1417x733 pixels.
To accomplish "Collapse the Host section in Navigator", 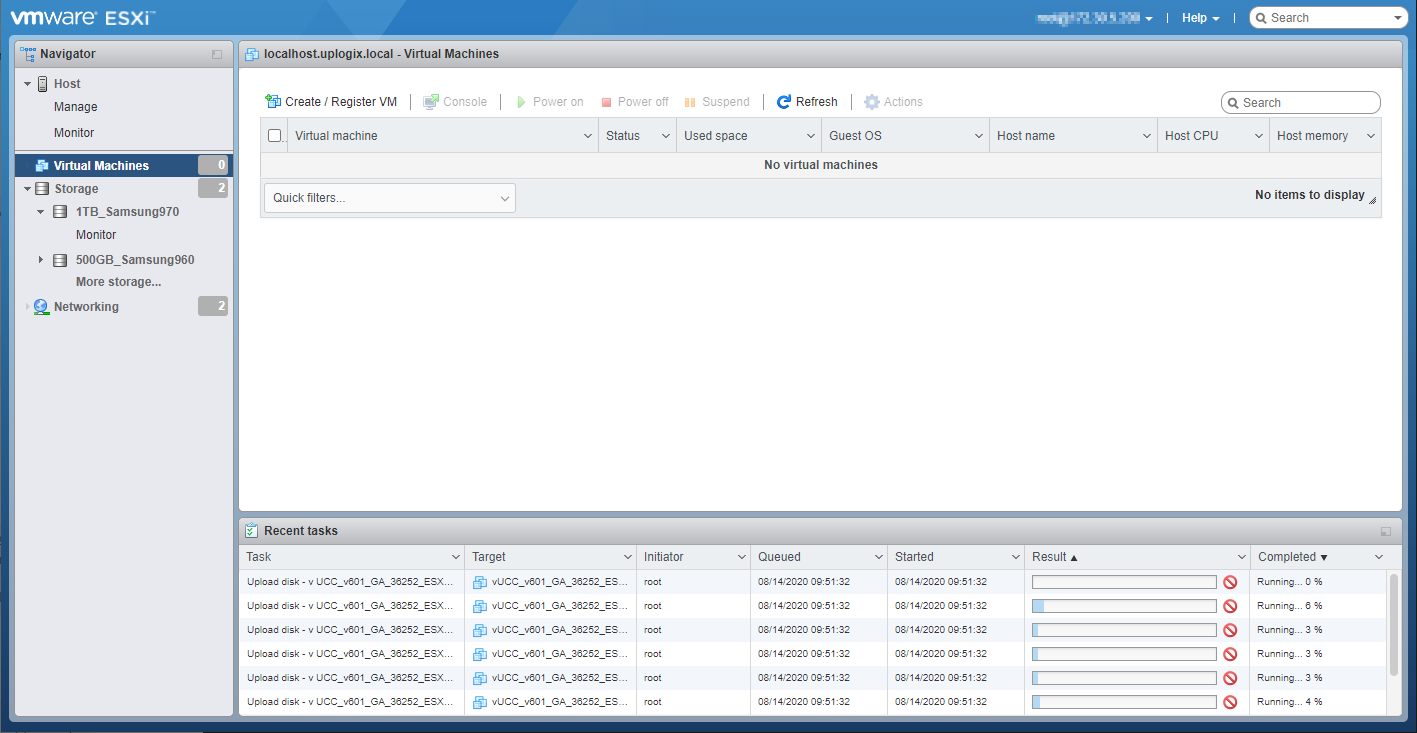I will click(x=28, y=84).
